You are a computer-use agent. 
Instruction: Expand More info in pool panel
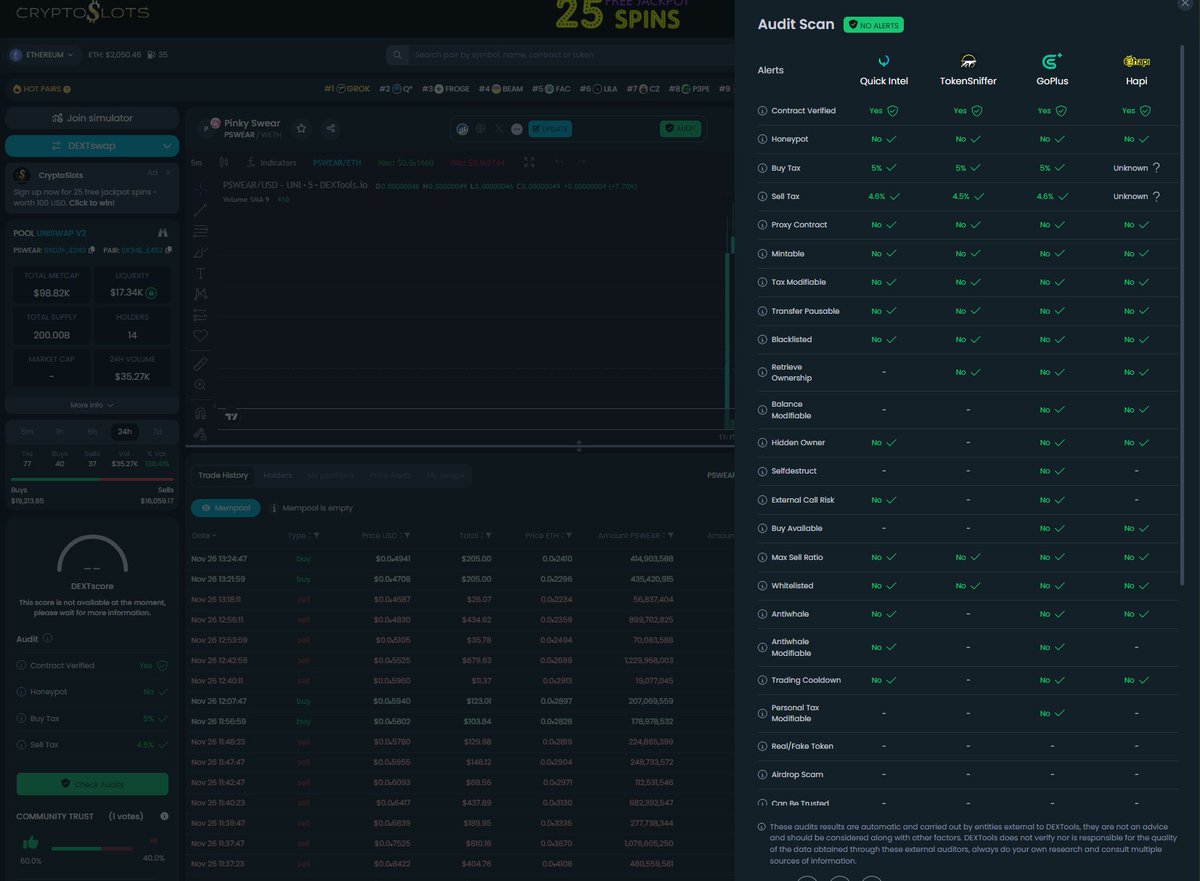tap(92, 405)
